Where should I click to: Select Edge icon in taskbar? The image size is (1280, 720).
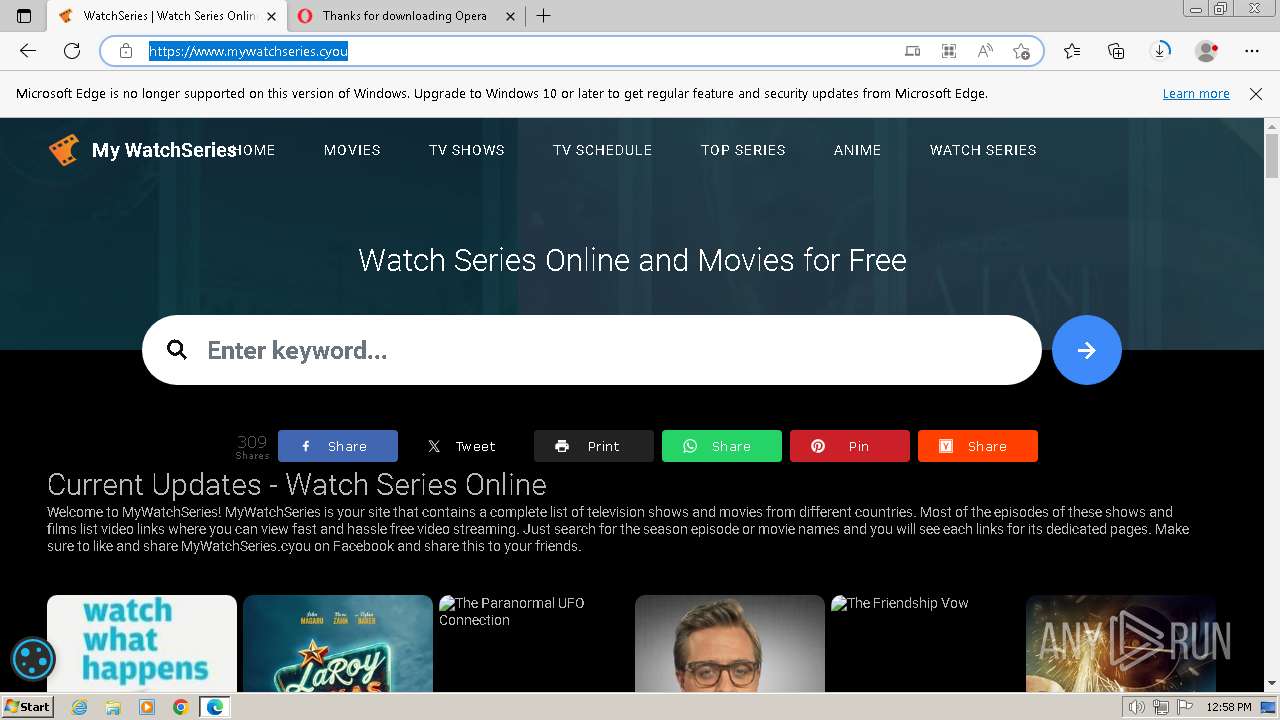[x=215, y=707]
